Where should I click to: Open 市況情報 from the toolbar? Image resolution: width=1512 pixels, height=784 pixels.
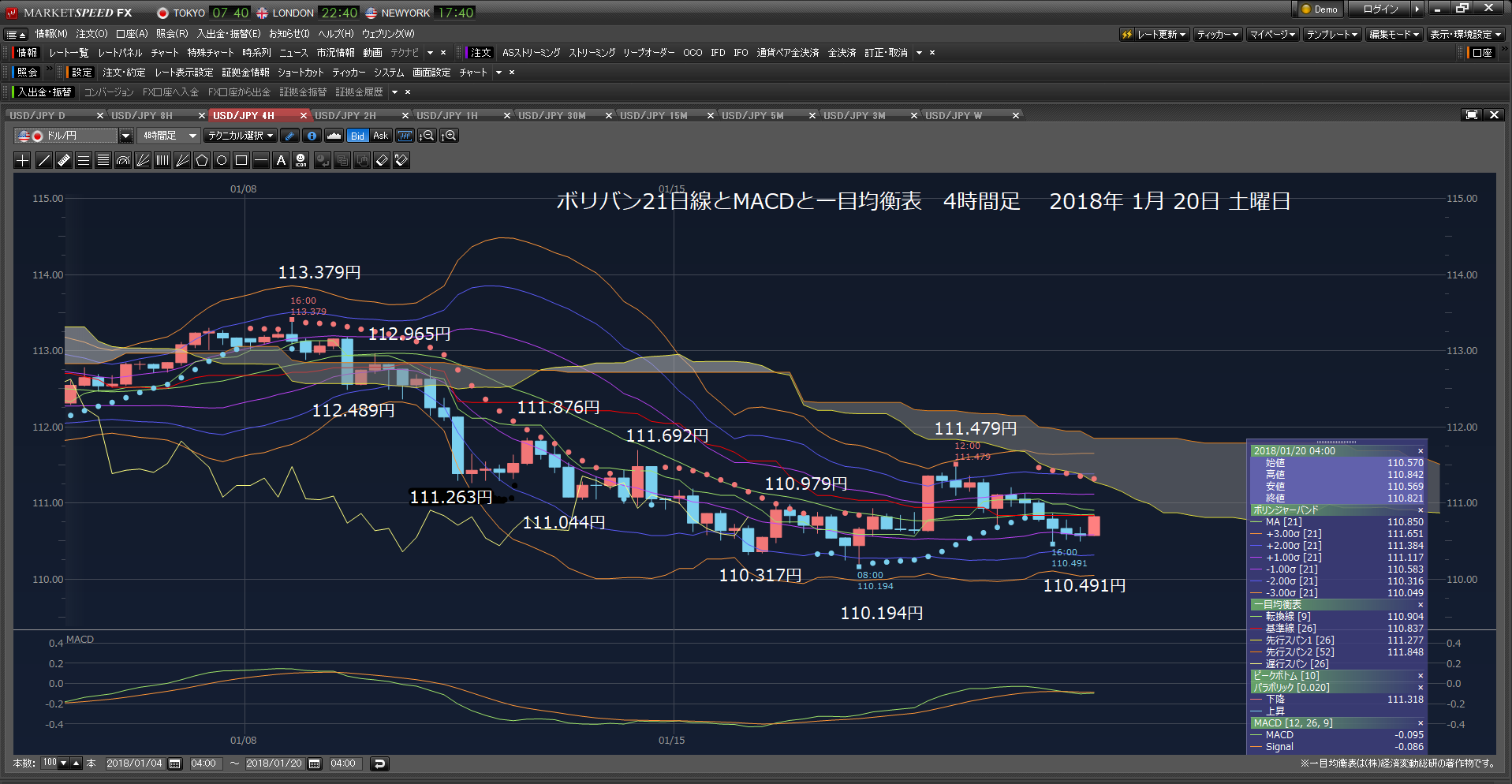(x=335, y=53)
